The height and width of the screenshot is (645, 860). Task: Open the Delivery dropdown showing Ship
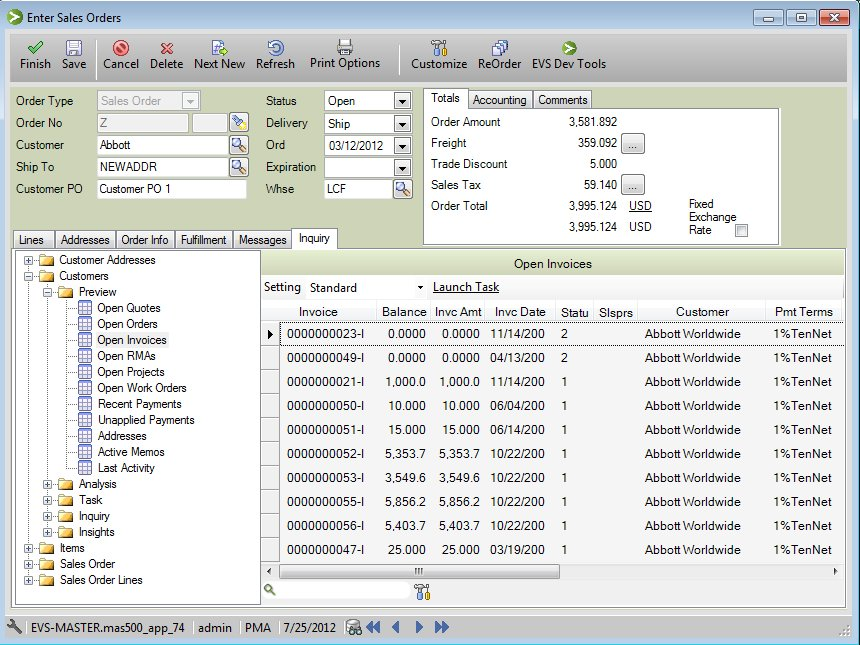[x=400, y=123]
